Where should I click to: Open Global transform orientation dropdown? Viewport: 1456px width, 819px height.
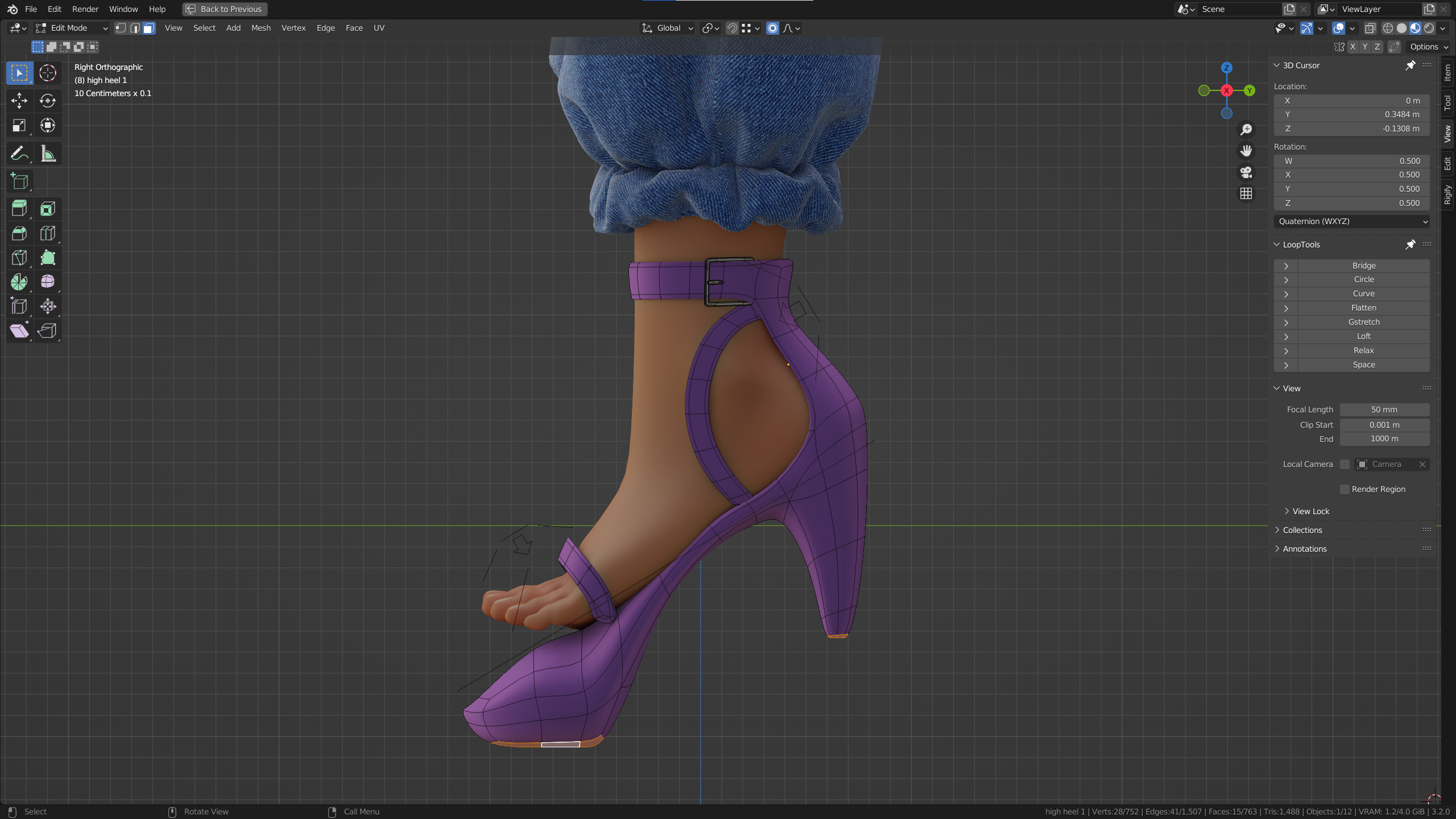coord(668,28)
